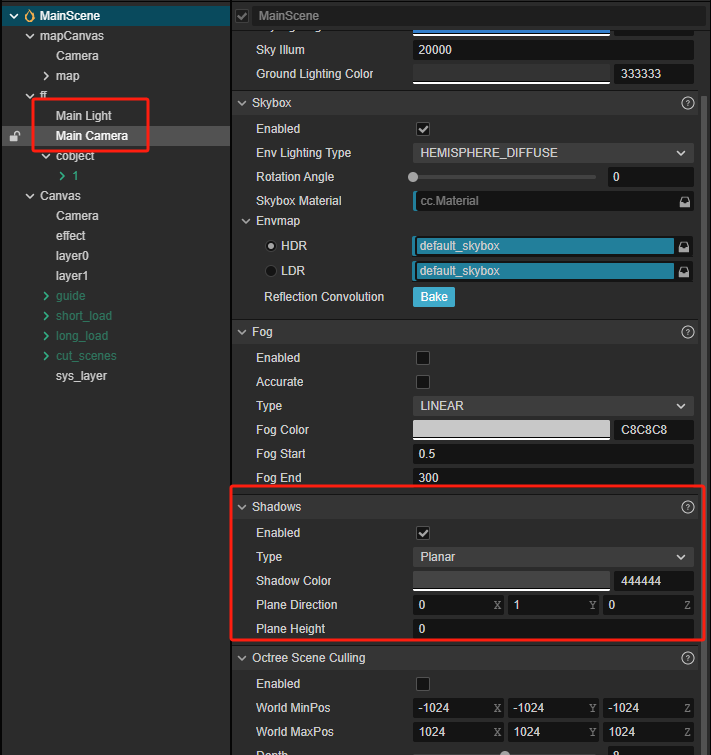711x755 pixels.
Task: Expand the long_load node arrow
Action: coord(46,336)
